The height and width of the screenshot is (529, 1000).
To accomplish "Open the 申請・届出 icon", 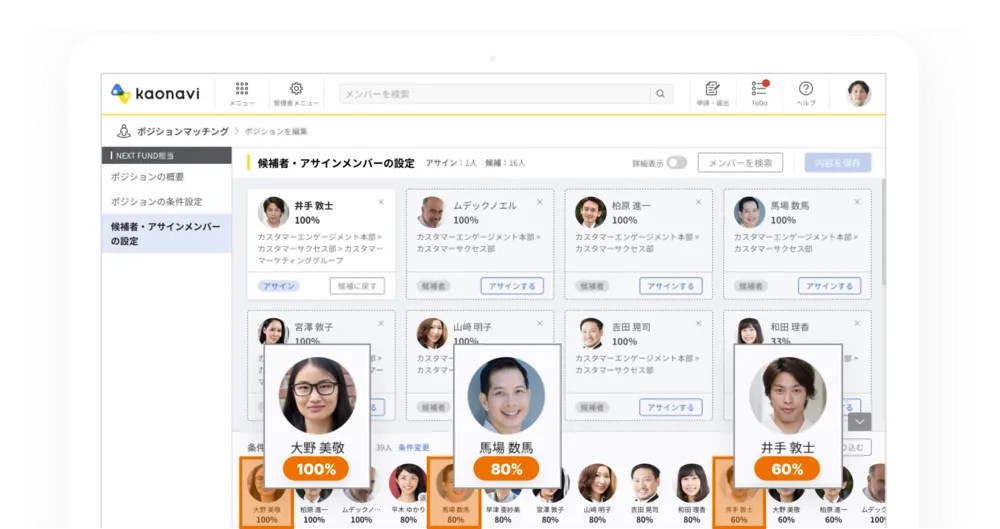I will click(712, 88).
